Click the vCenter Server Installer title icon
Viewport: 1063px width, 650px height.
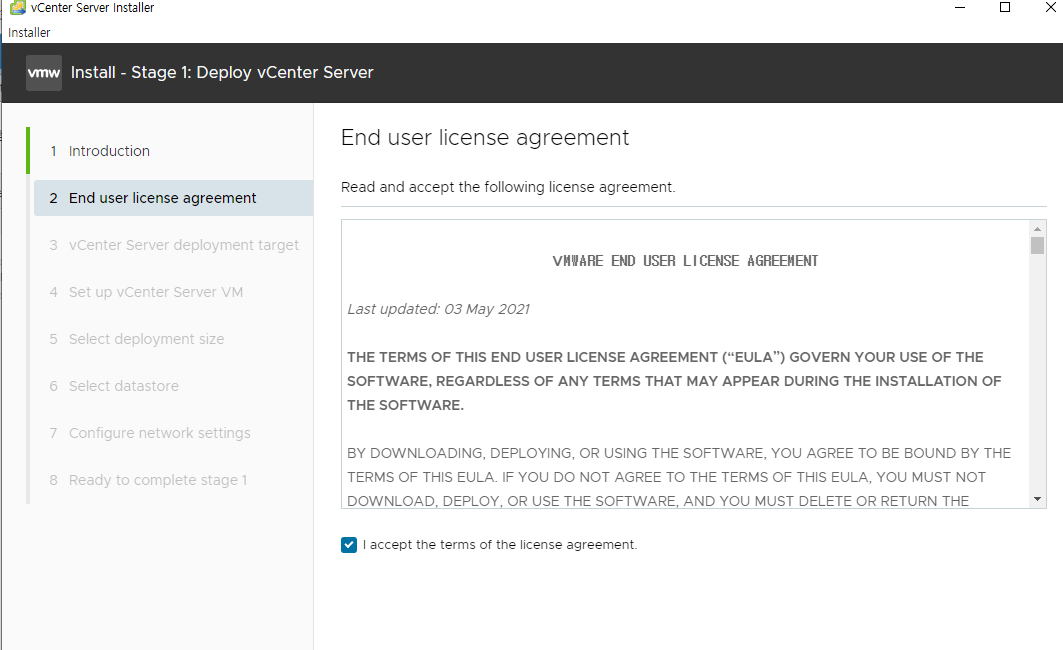pos(18,7)
